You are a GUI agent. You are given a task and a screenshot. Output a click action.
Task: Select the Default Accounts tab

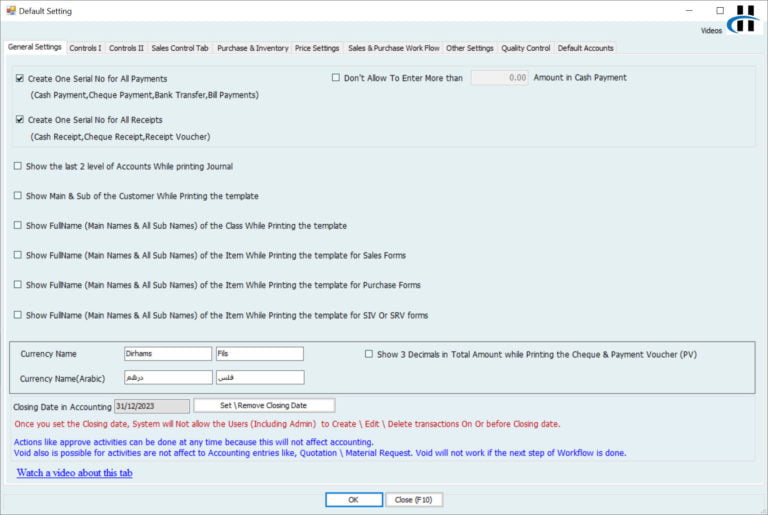pyautogui.click(x=586, y=48)
